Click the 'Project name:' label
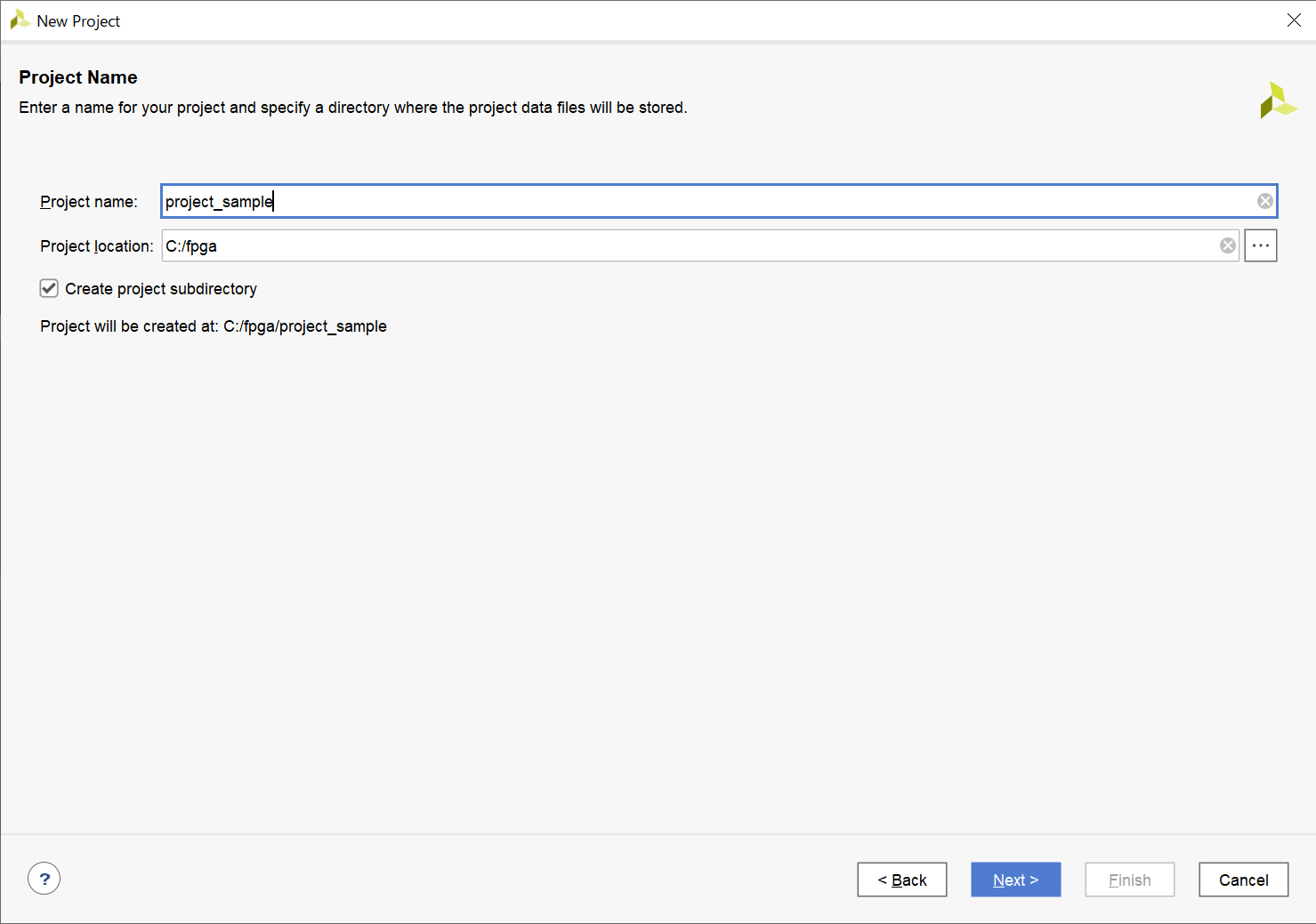The image size is (1316, 924). (89, 202)
